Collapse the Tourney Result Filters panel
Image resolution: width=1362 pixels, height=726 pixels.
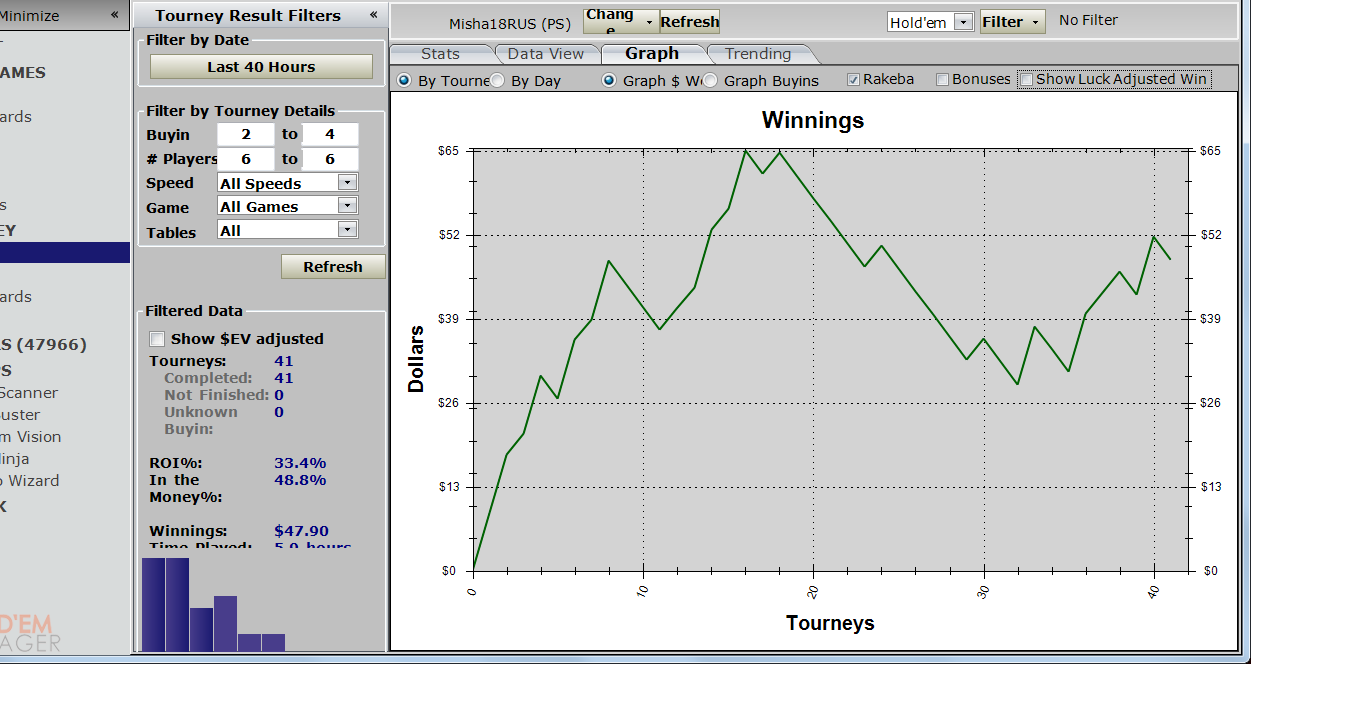point(373,15)
